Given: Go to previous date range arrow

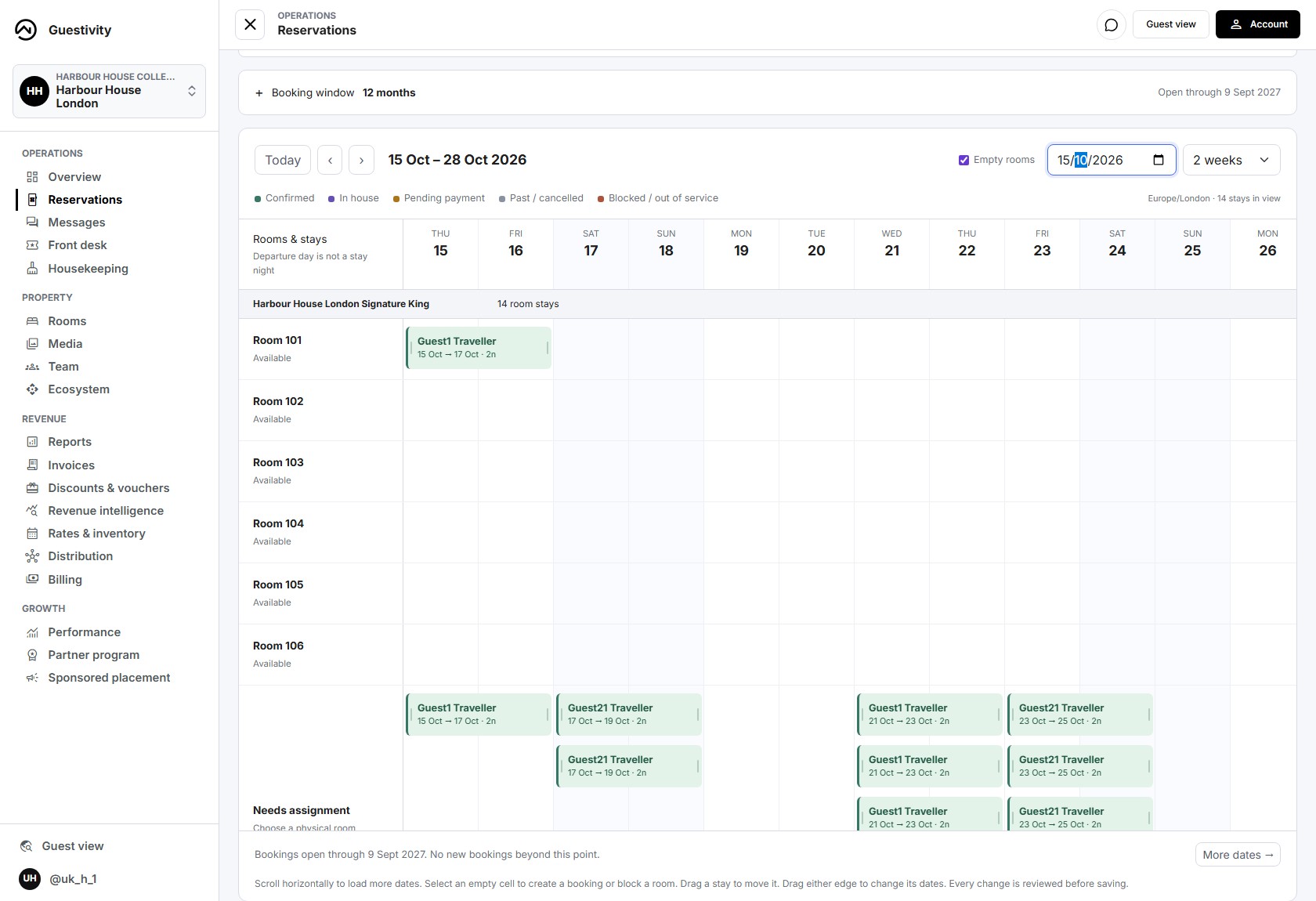Looking at the screenshot, I should tap(330, 160).
